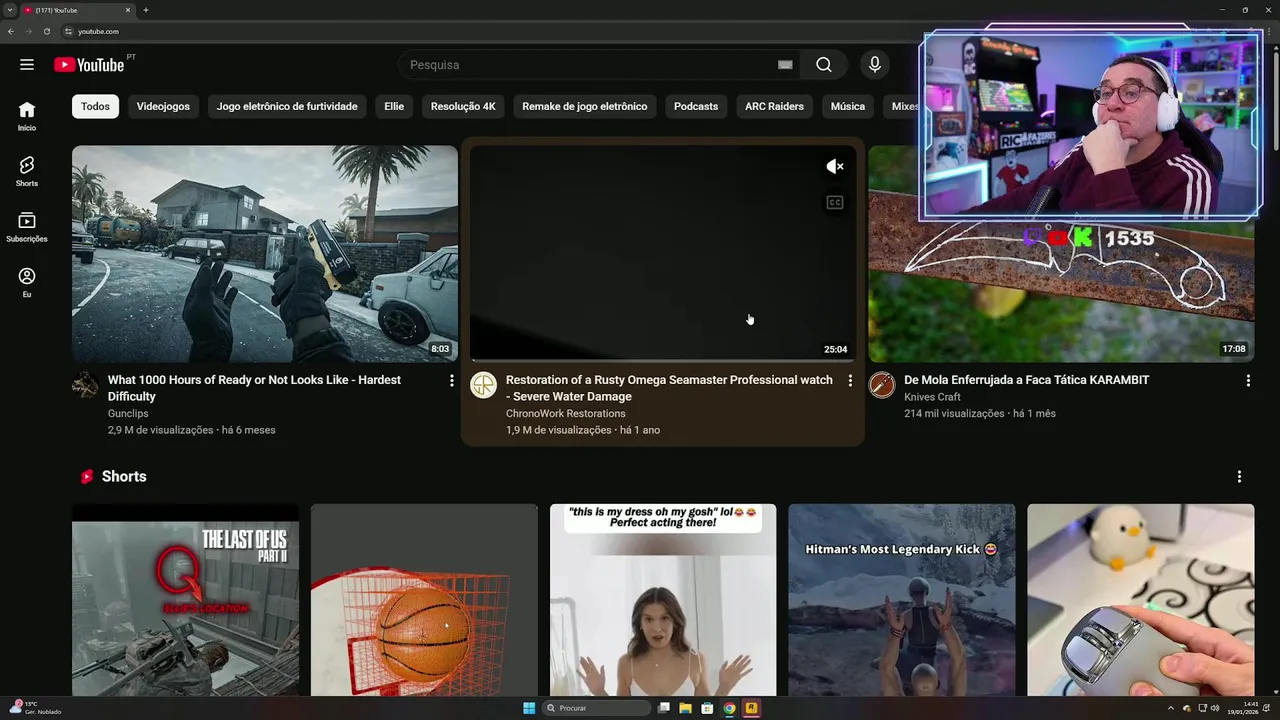The height and width of the screenshot is (720, 1280).
Task: Open the Gunclips channel name link
Action: tap(128, 413)
